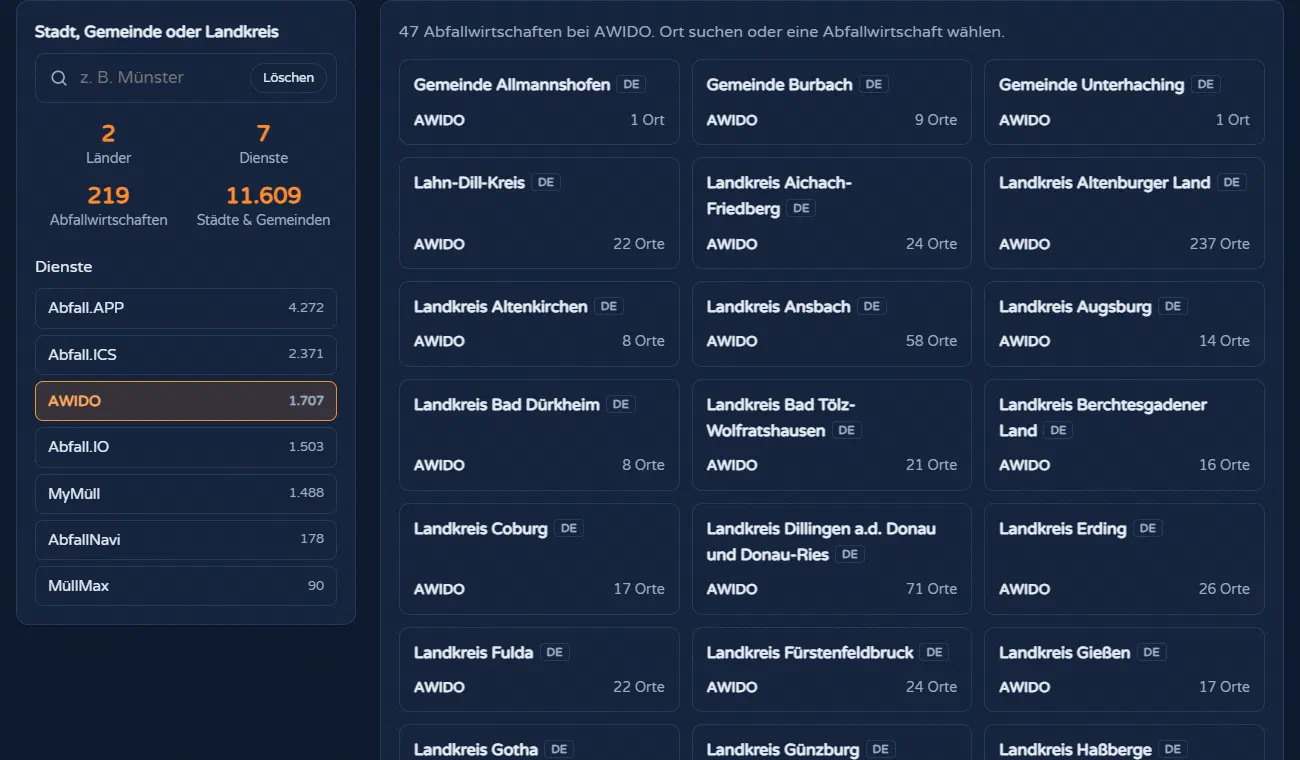Image resolution: width=1300 pixels, height=760 pixels.
Task: Select the AWIDO service filter
Action: [x=186, y=401]
